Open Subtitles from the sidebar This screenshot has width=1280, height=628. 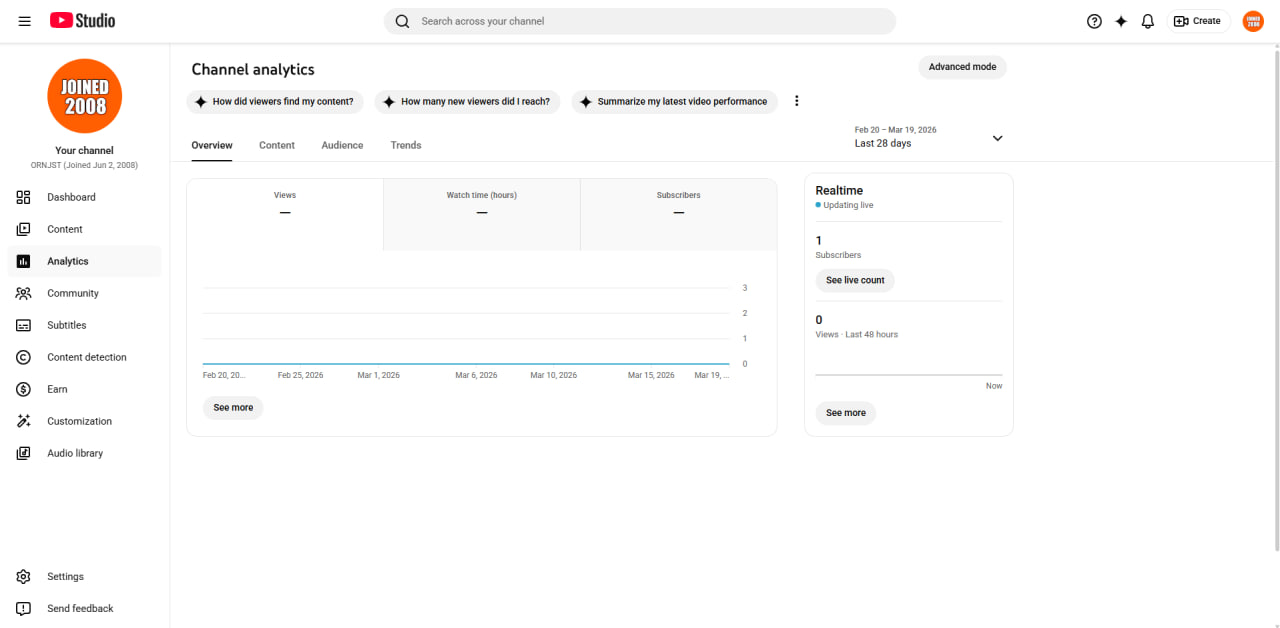click(x=85, y=325)
